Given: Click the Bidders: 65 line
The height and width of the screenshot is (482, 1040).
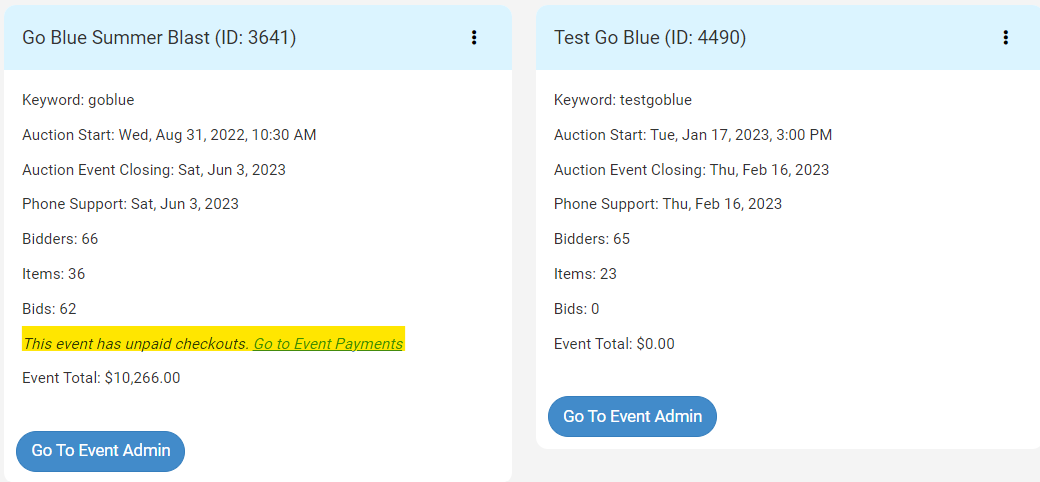Looking at the screenshot, I should point(592,239).
